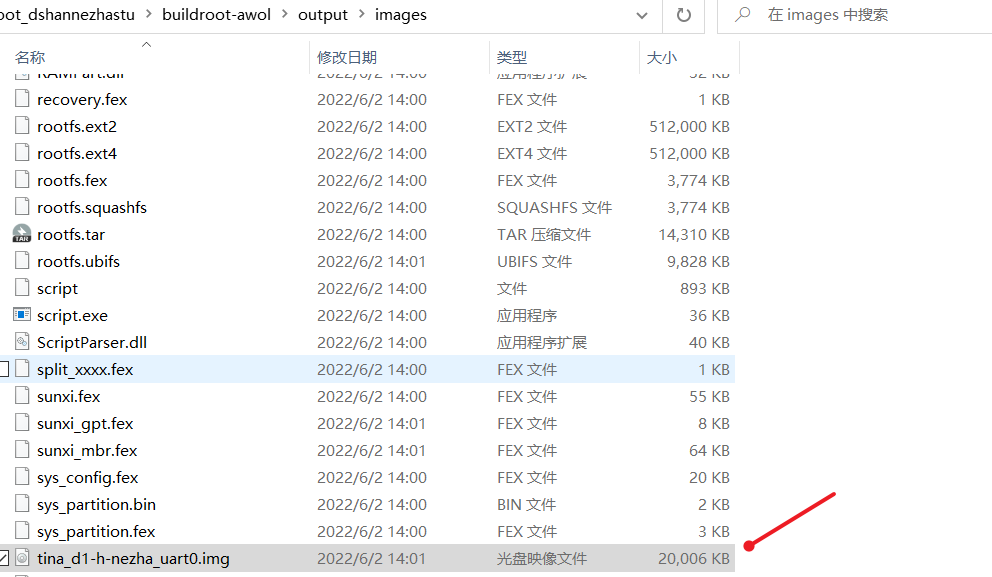The height and width of the screenshot is (577, 992).
Task: Click the sunxi_gpt.fex file icon
Action: [22, 423]
